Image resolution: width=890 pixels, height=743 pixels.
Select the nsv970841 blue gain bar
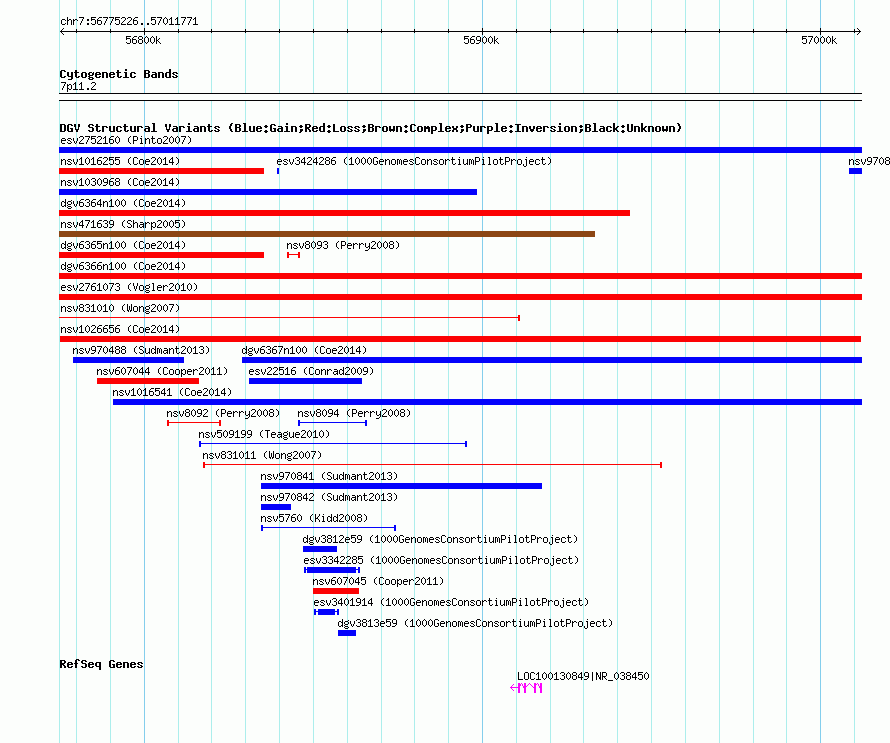point(401,486)
